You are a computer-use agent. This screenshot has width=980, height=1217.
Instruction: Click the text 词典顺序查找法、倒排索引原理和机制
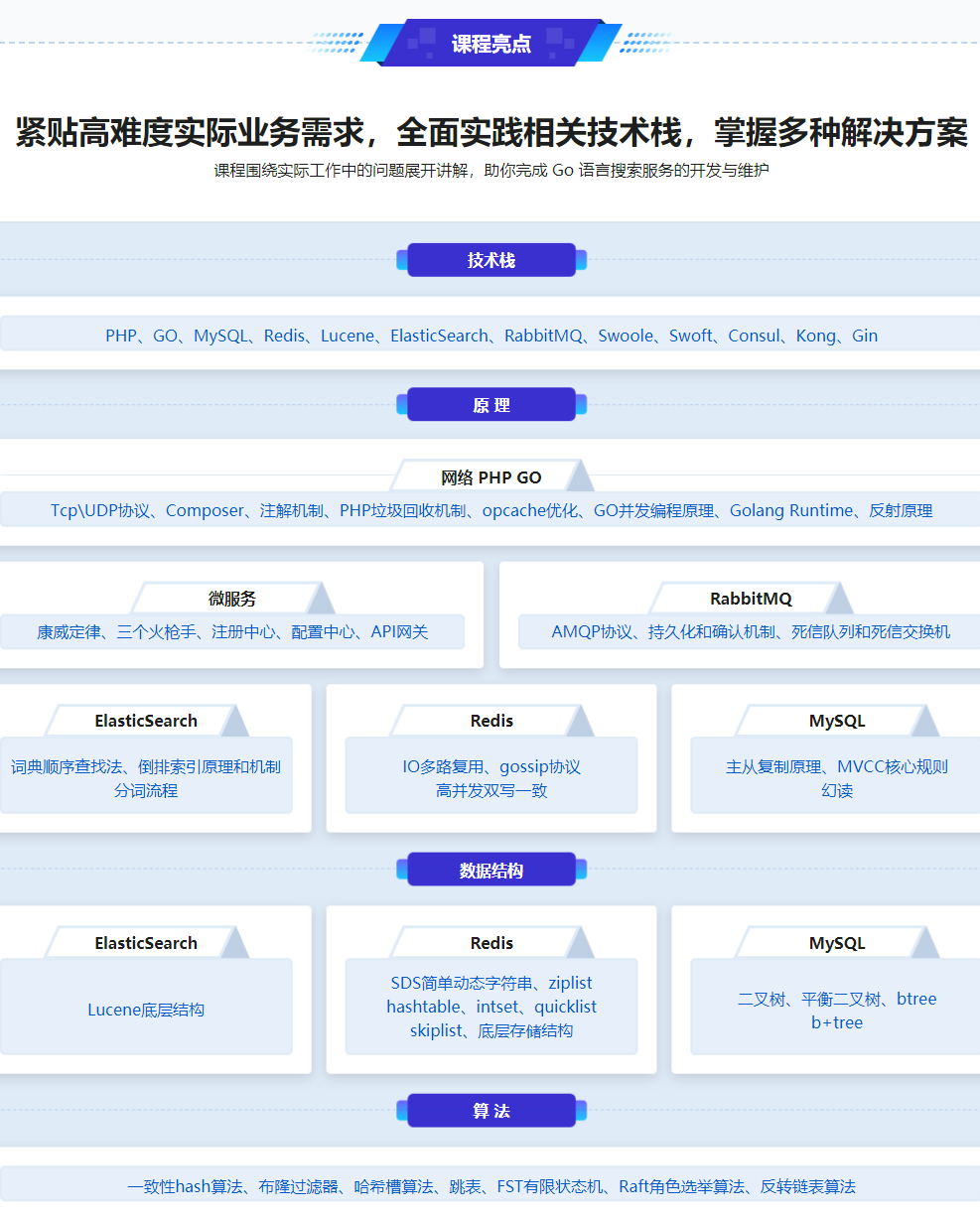point(146,766)
